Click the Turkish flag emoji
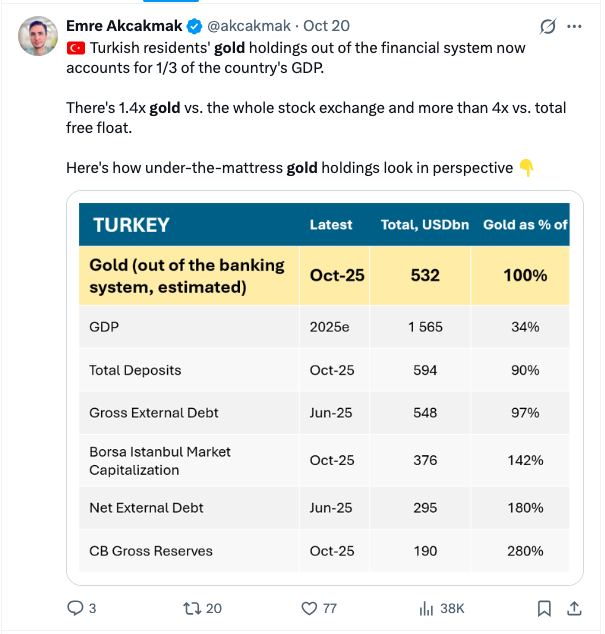605x634 pixels. click(x=76, y=47)
